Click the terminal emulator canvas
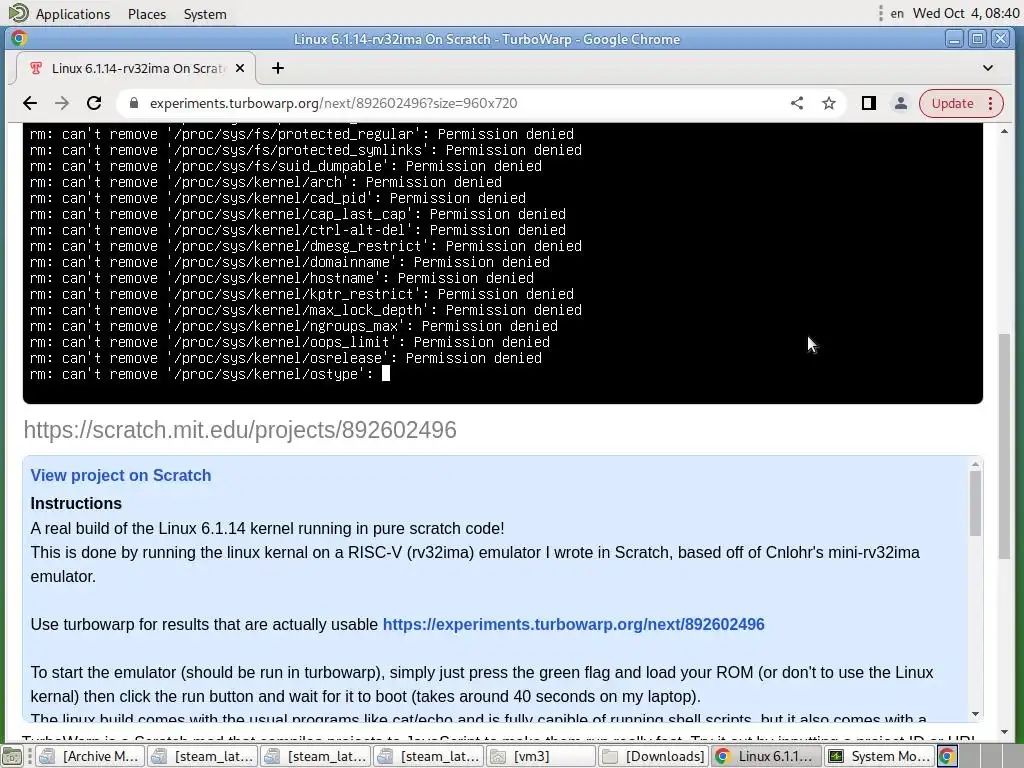1024x768 pixels. [503, 263]
